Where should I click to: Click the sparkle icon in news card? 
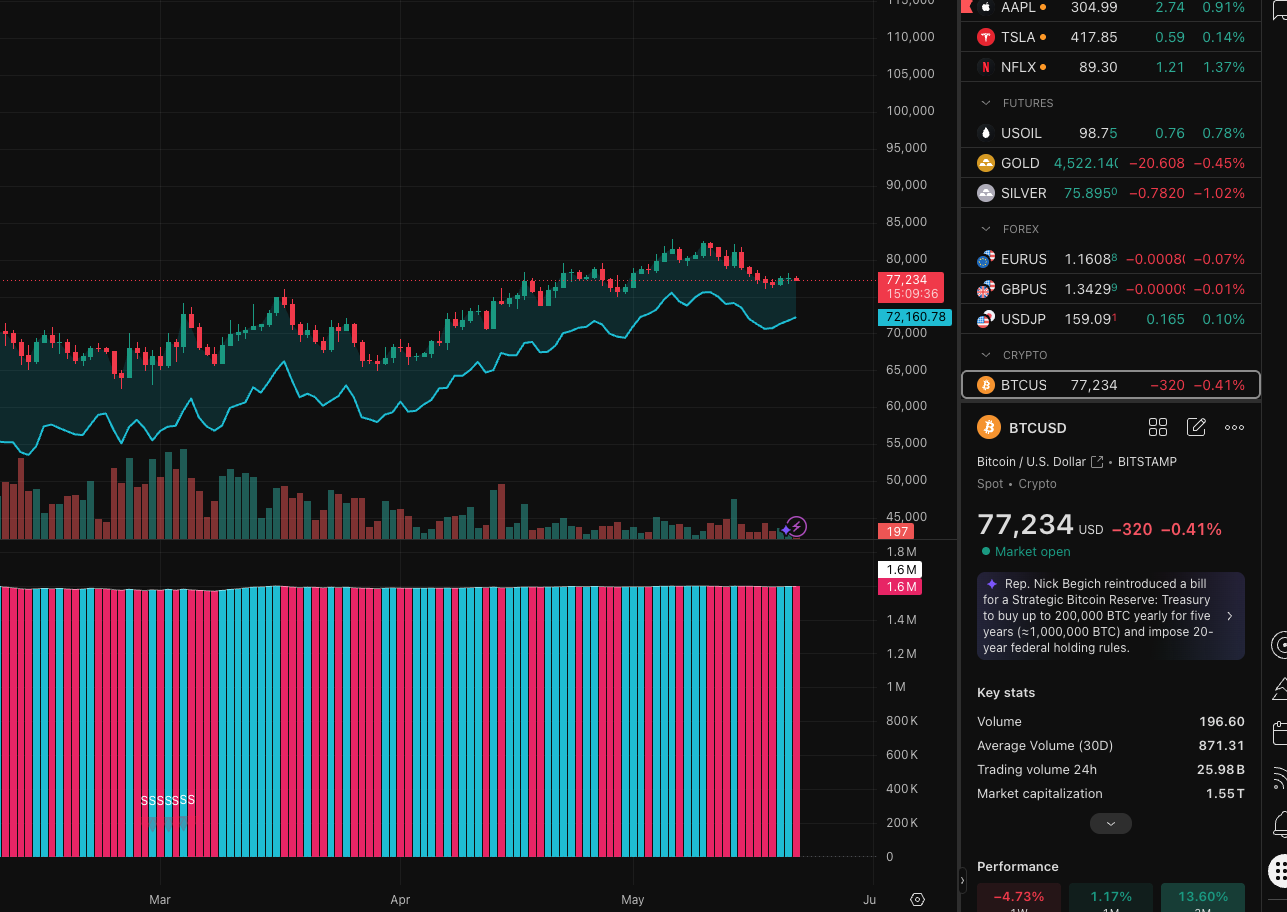tap(992, 584)
